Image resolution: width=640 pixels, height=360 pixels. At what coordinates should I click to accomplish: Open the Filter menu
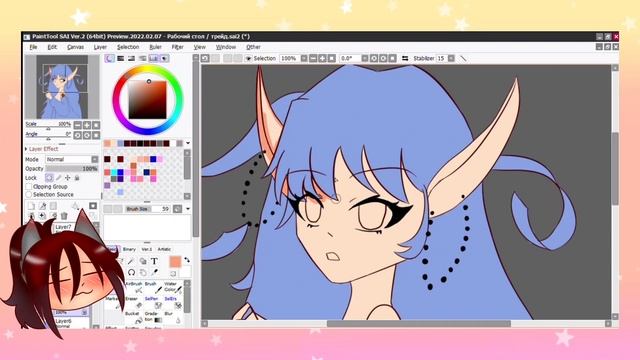pos(177,47)
